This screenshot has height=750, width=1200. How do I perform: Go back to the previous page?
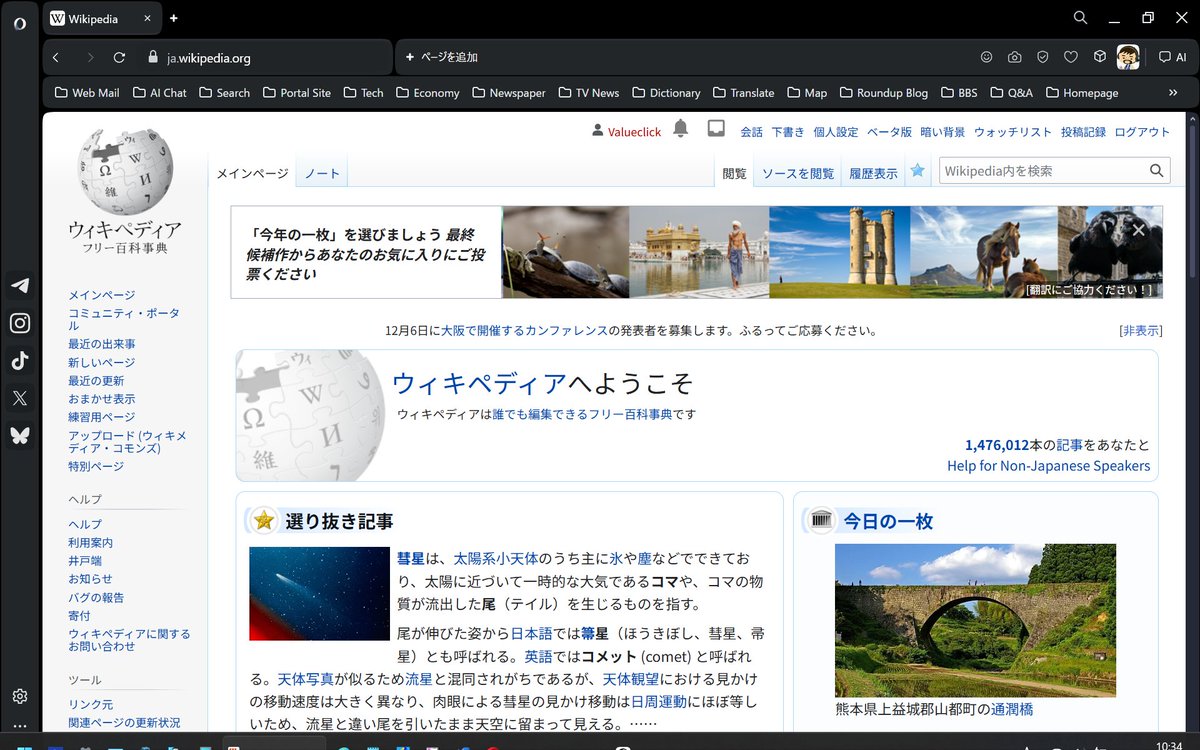coord(56,57)
